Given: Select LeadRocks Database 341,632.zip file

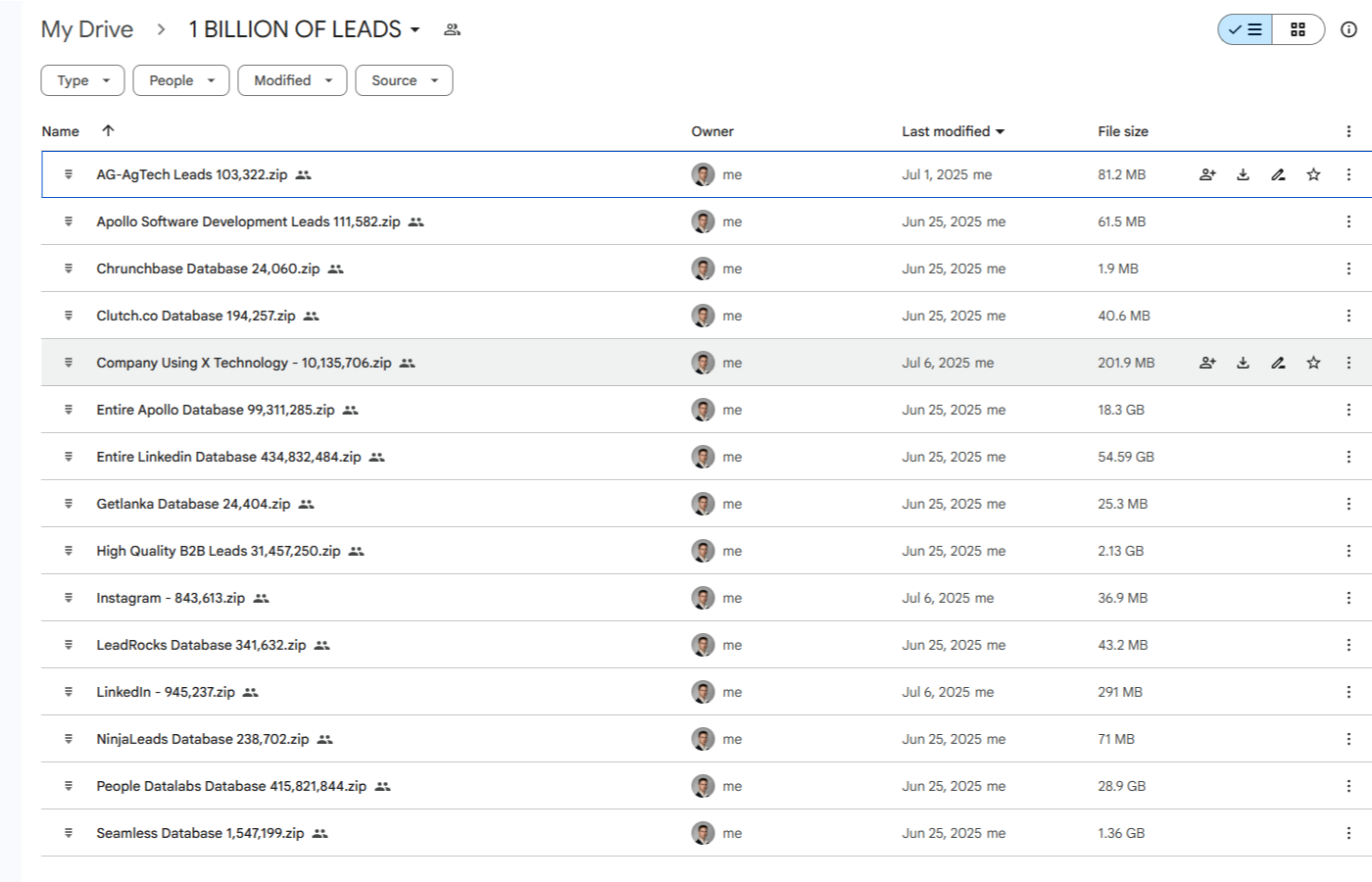Looking at the screenshot, I should click(x=201, y=645).
